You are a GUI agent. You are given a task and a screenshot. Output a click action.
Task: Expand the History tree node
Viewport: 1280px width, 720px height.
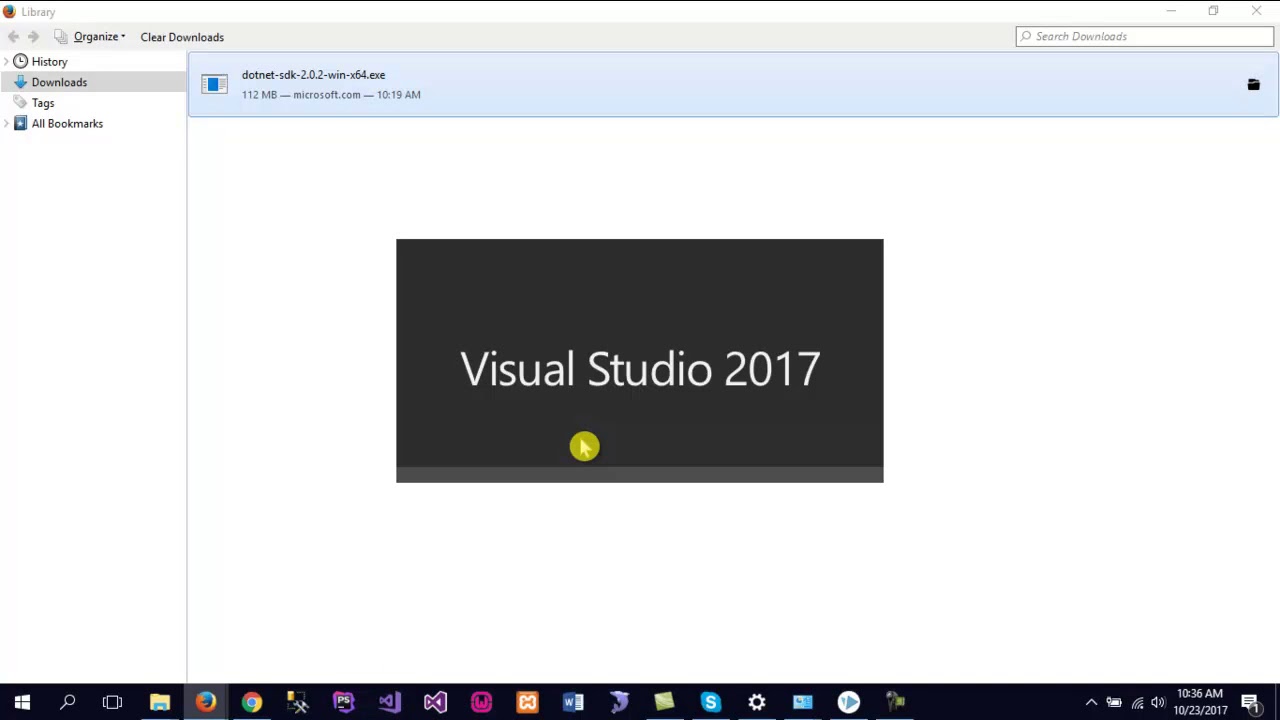[6, 62]
